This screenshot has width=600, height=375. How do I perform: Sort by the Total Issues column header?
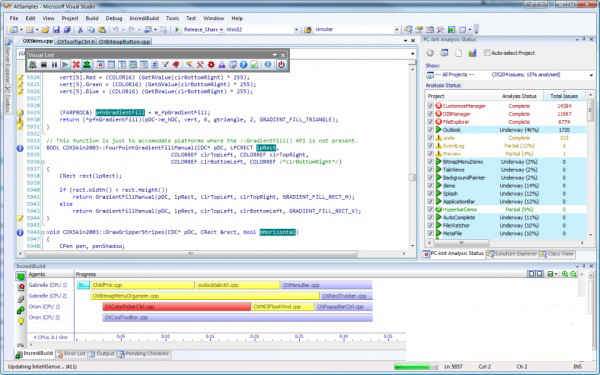tap(564, 96)
